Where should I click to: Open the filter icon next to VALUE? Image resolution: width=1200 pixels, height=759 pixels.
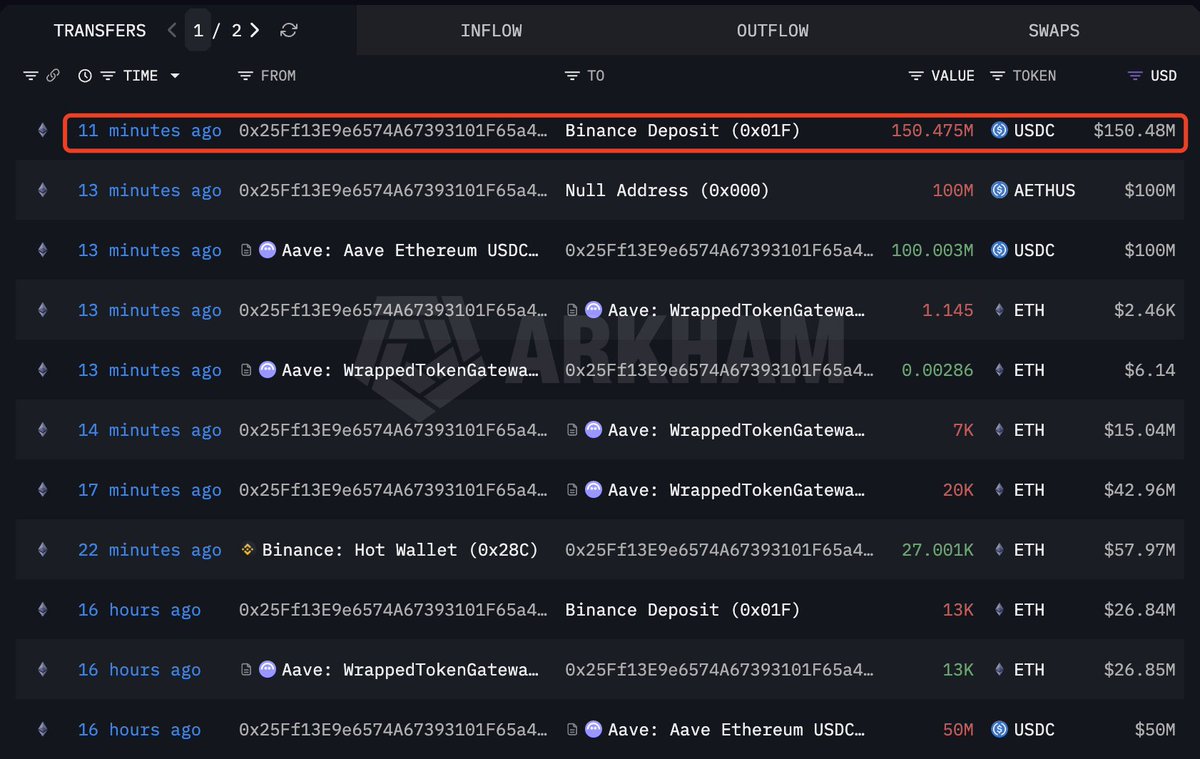(916, 76)
